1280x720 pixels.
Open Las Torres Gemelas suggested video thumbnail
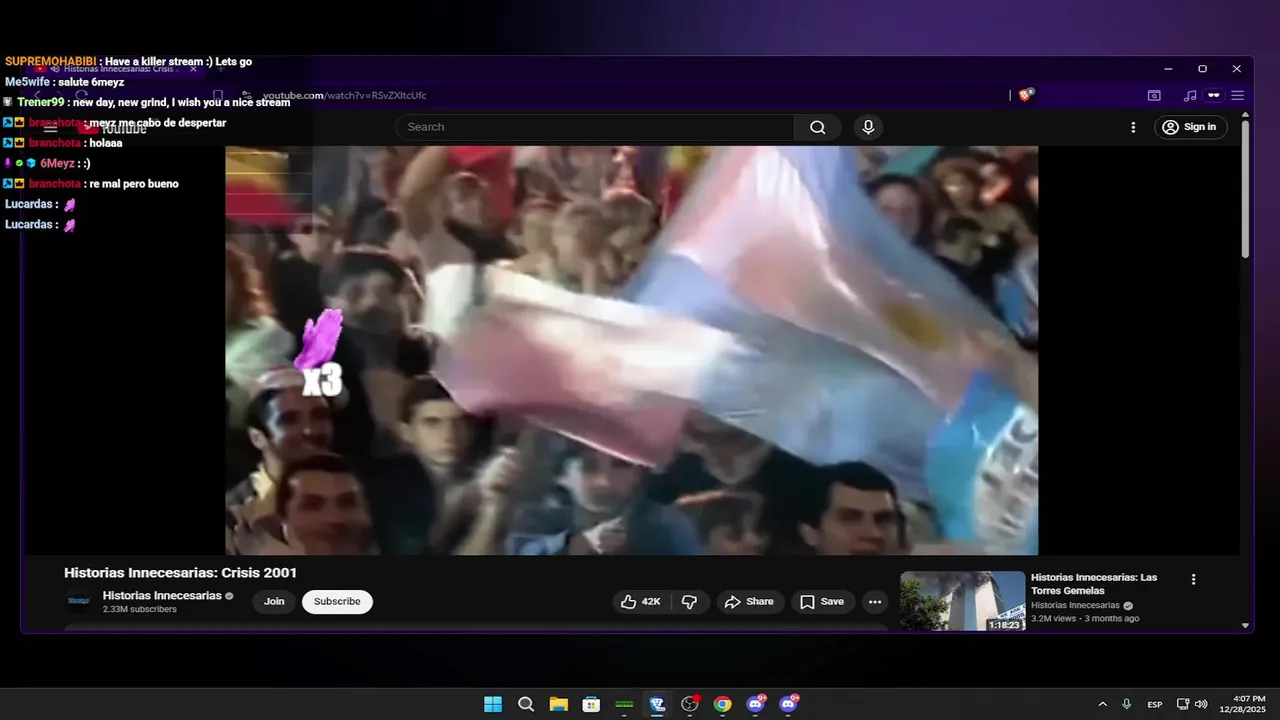point(962,601)
